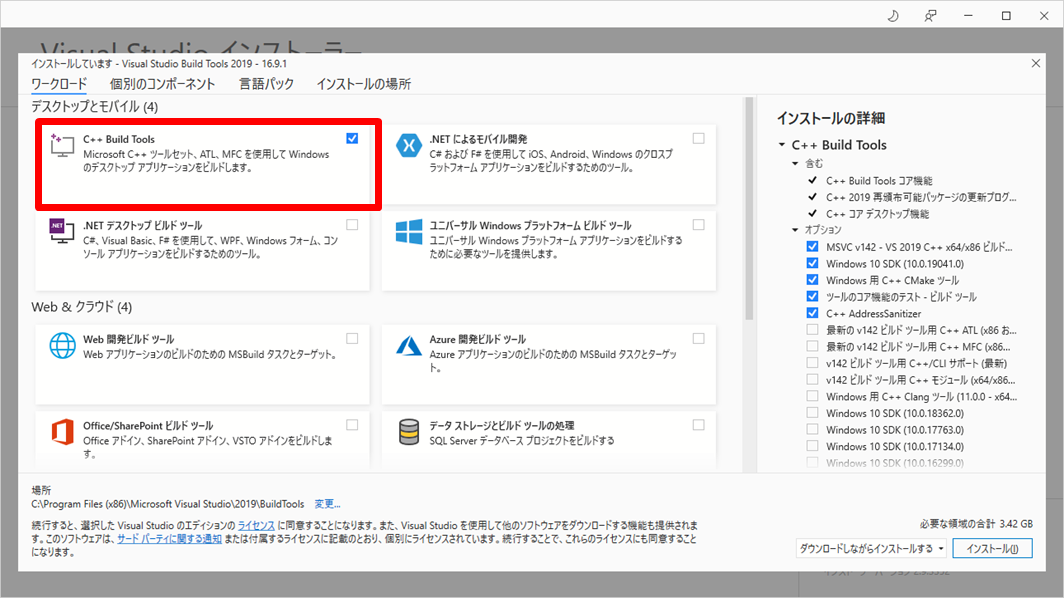Collapse the 含む section arrow
Image resolution: width=1064 pixels, height=598 pixels.
[795, 164]
